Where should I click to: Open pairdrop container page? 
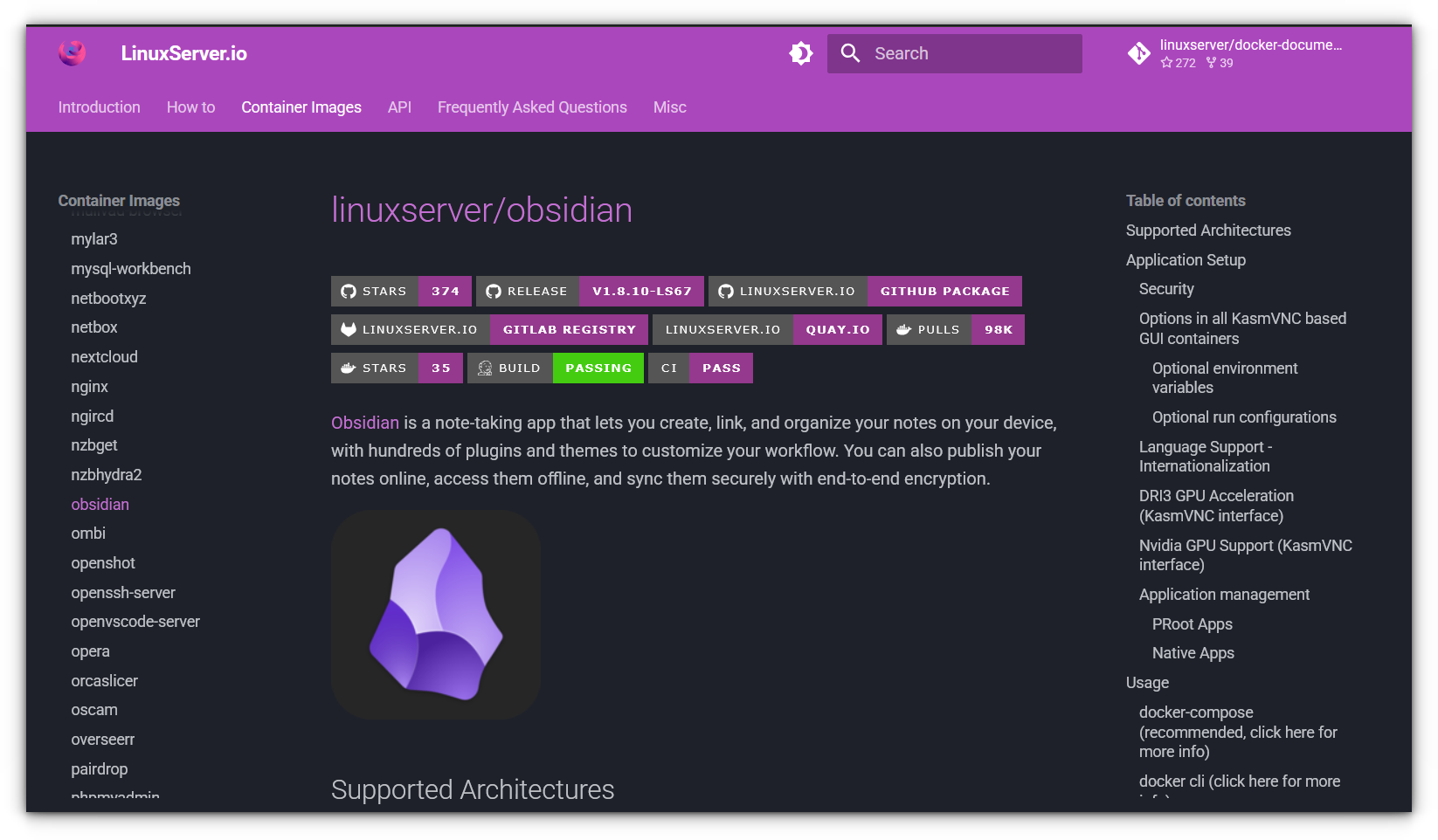(x=100, y=769)
